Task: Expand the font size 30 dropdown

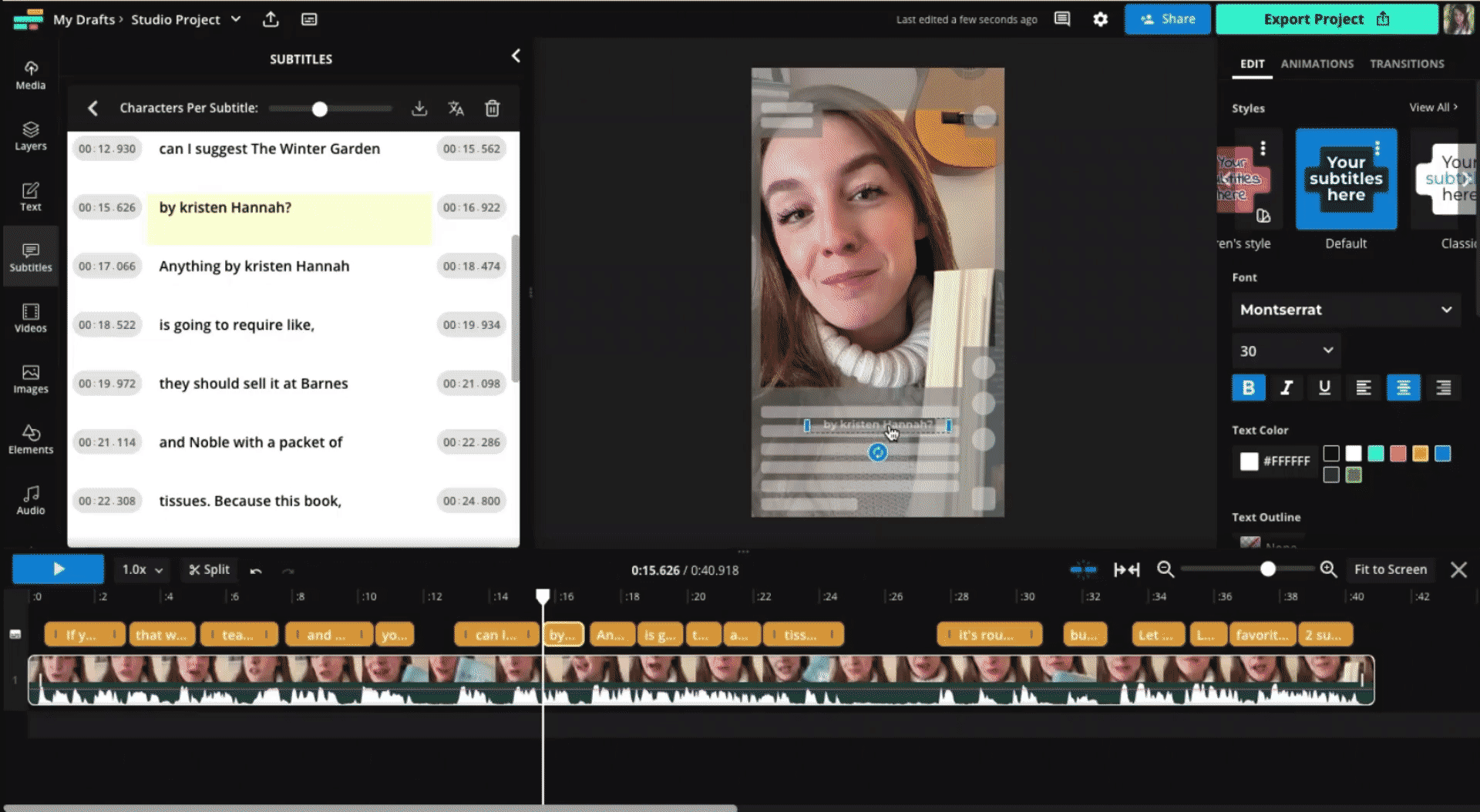Action: pos(1286,351)
